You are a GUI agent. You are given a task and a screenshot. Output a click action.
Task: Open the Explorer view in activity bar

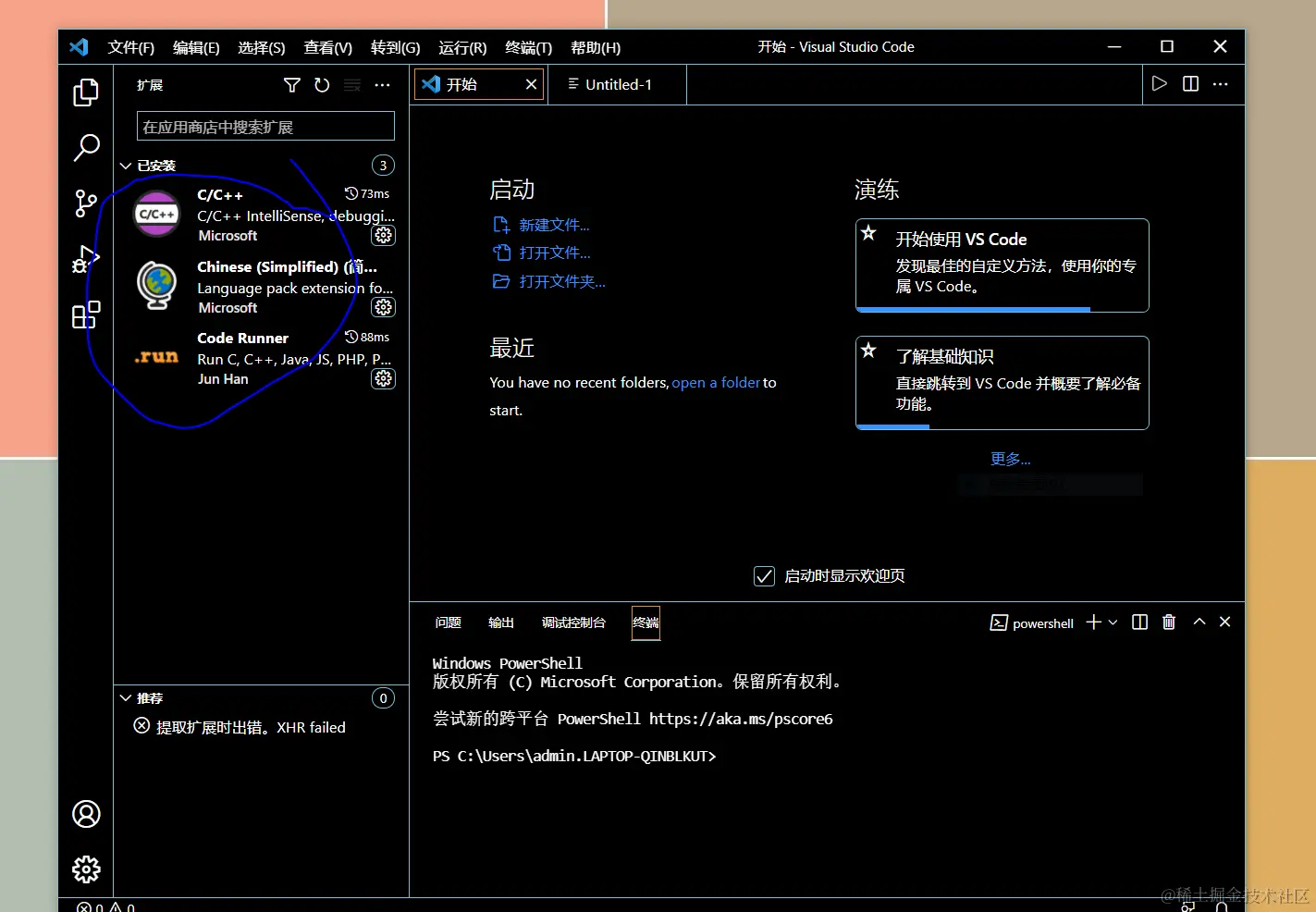(x=86, y=92)
